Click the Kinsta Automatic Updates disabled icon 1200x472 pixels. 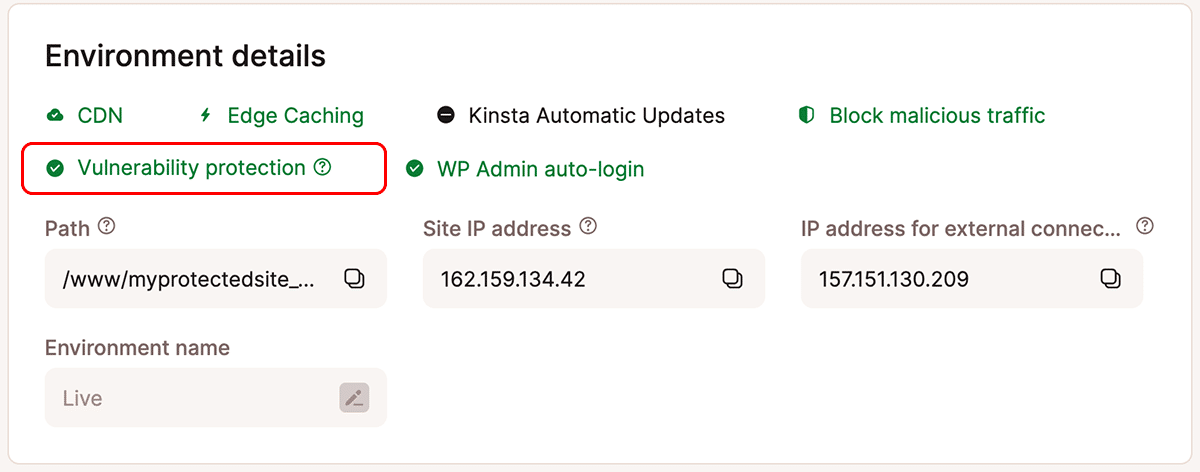coord(446,115)
